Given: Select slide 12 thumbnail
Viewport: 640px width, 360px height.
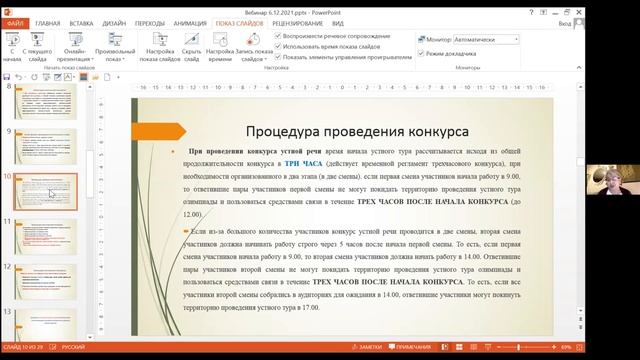Looking at the screenshot, I should click(x=45, y=282).
